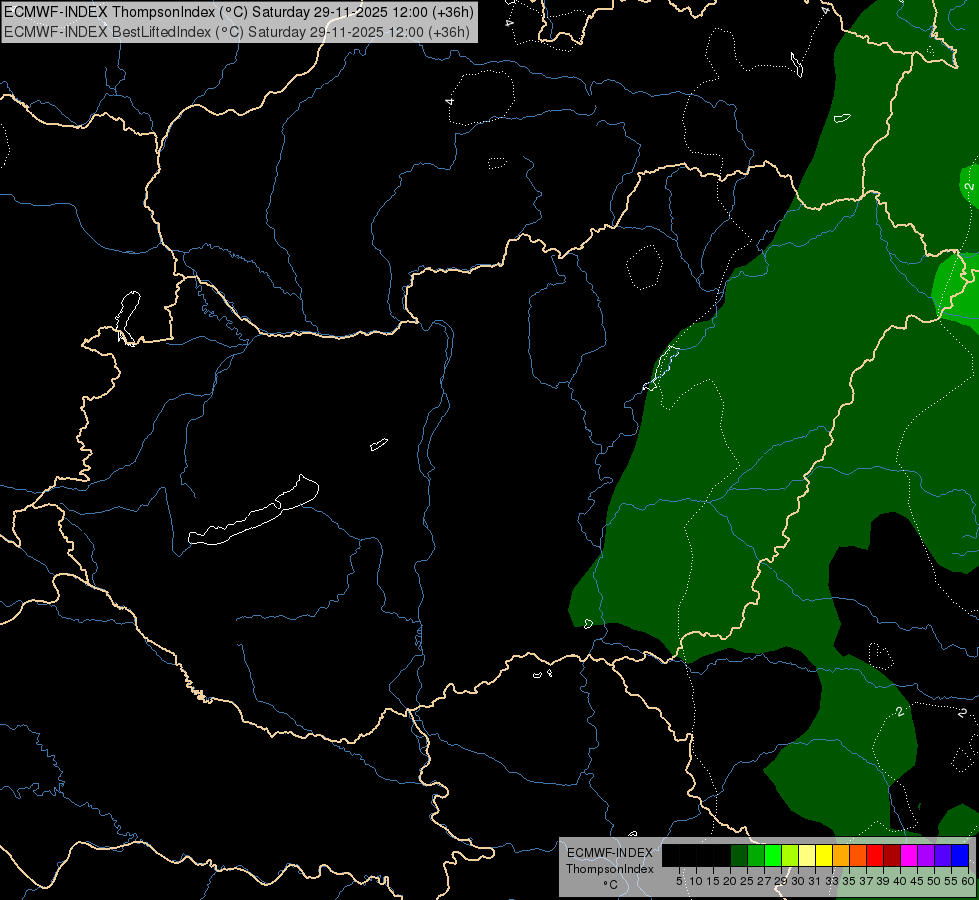The height and width of the screenshot is (900, 979).
Task: Click the medium green 25-27 legend swatch
Action: tap(756, 855)
